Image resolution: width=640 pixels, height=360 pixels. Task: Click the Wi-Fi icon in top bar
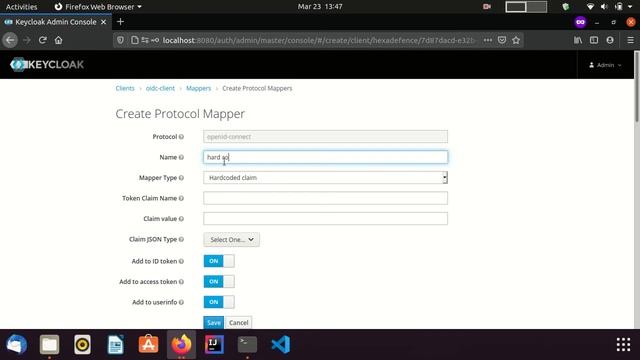click(590, 7)
